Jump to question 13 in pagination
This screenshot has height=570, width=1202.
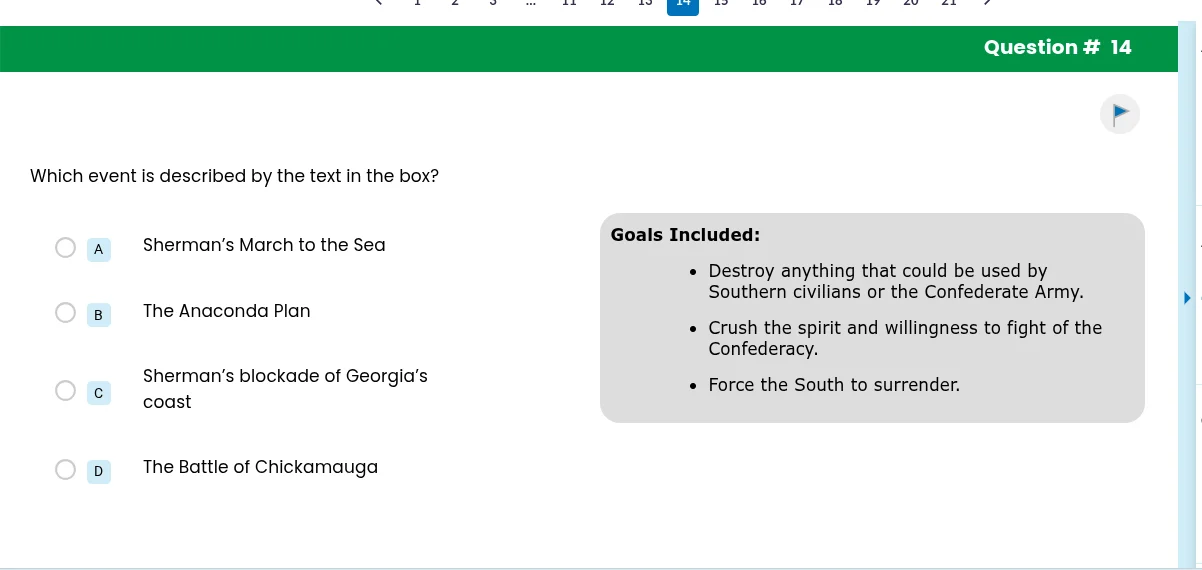click(x=645, y=3)
